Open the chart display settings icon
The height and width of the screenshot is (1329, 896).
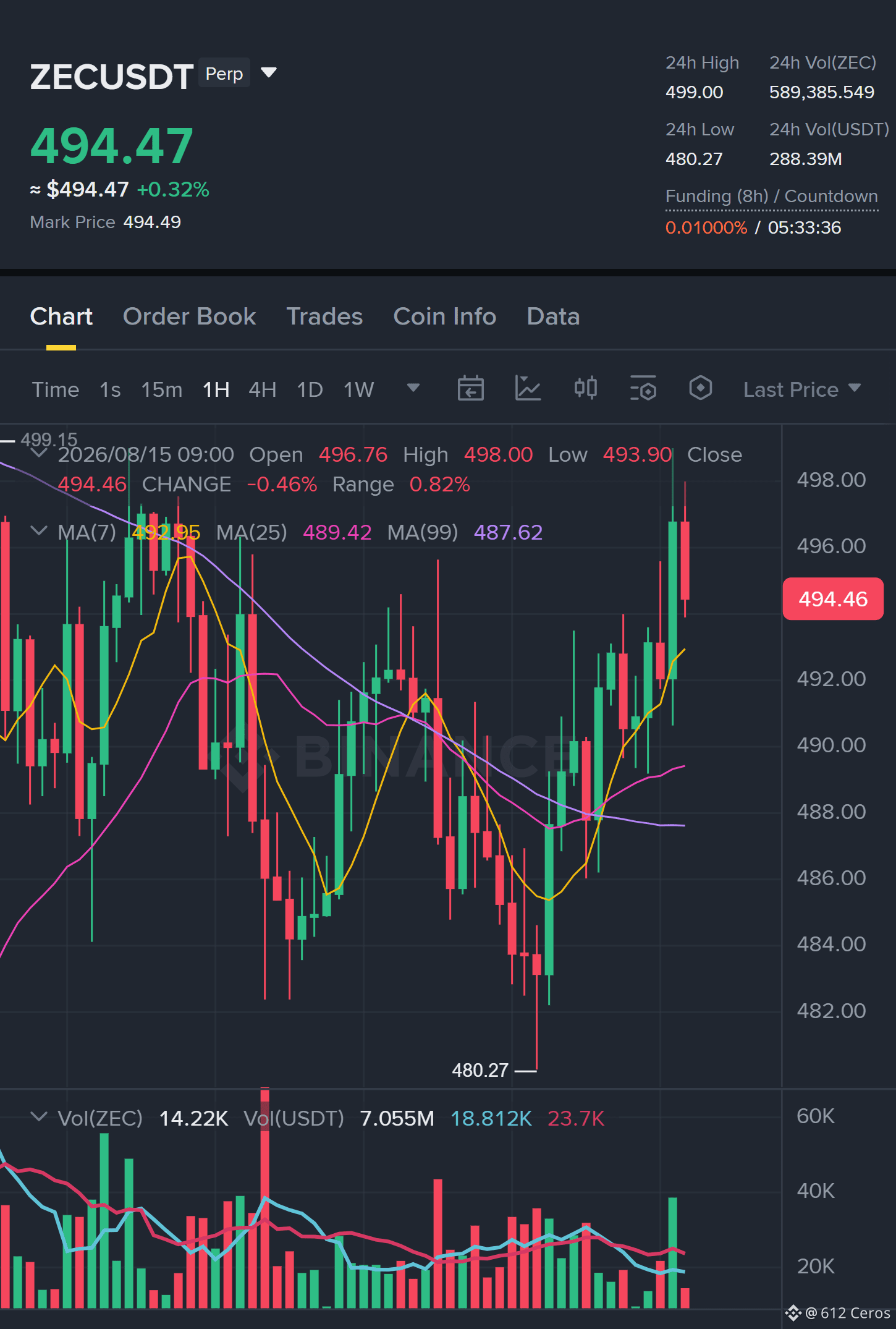(x=643, y=388)
